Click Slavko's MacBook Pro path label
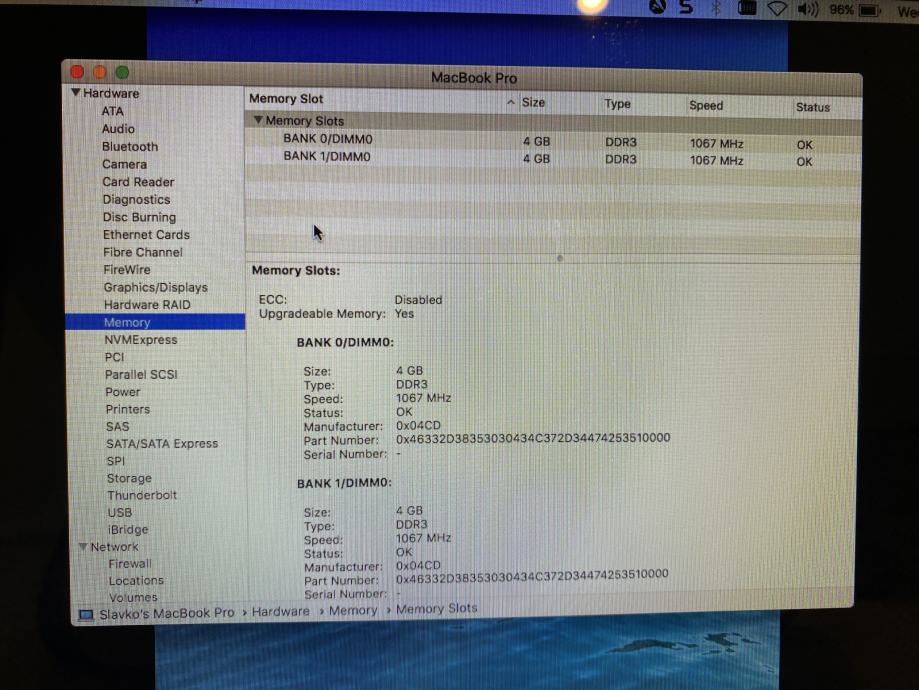This screenshot has height=690, width=919. coord(166,613)
